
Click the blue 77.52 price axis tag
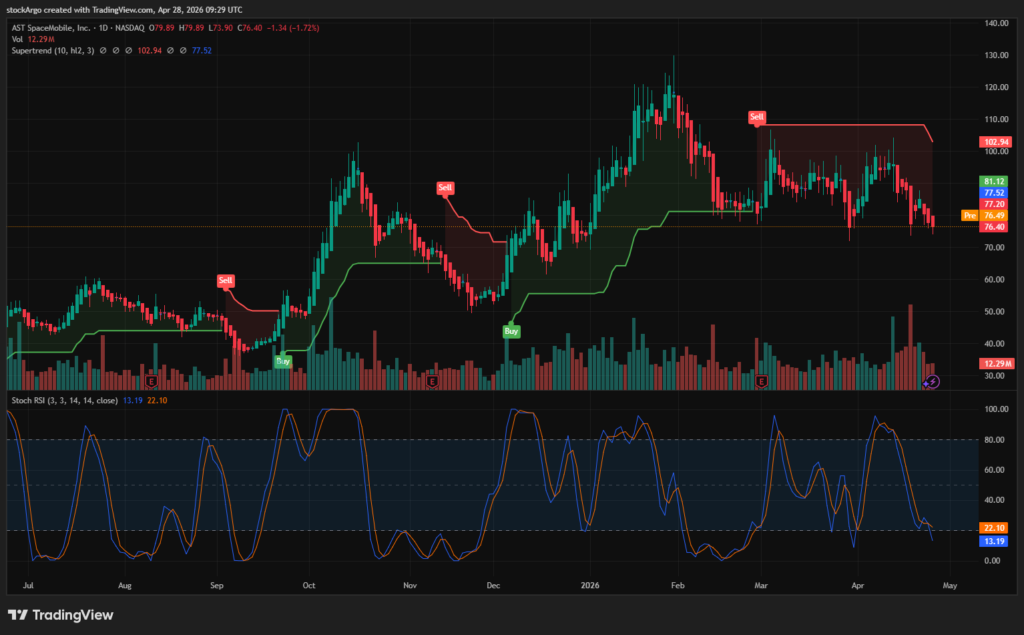click(994, 193)
